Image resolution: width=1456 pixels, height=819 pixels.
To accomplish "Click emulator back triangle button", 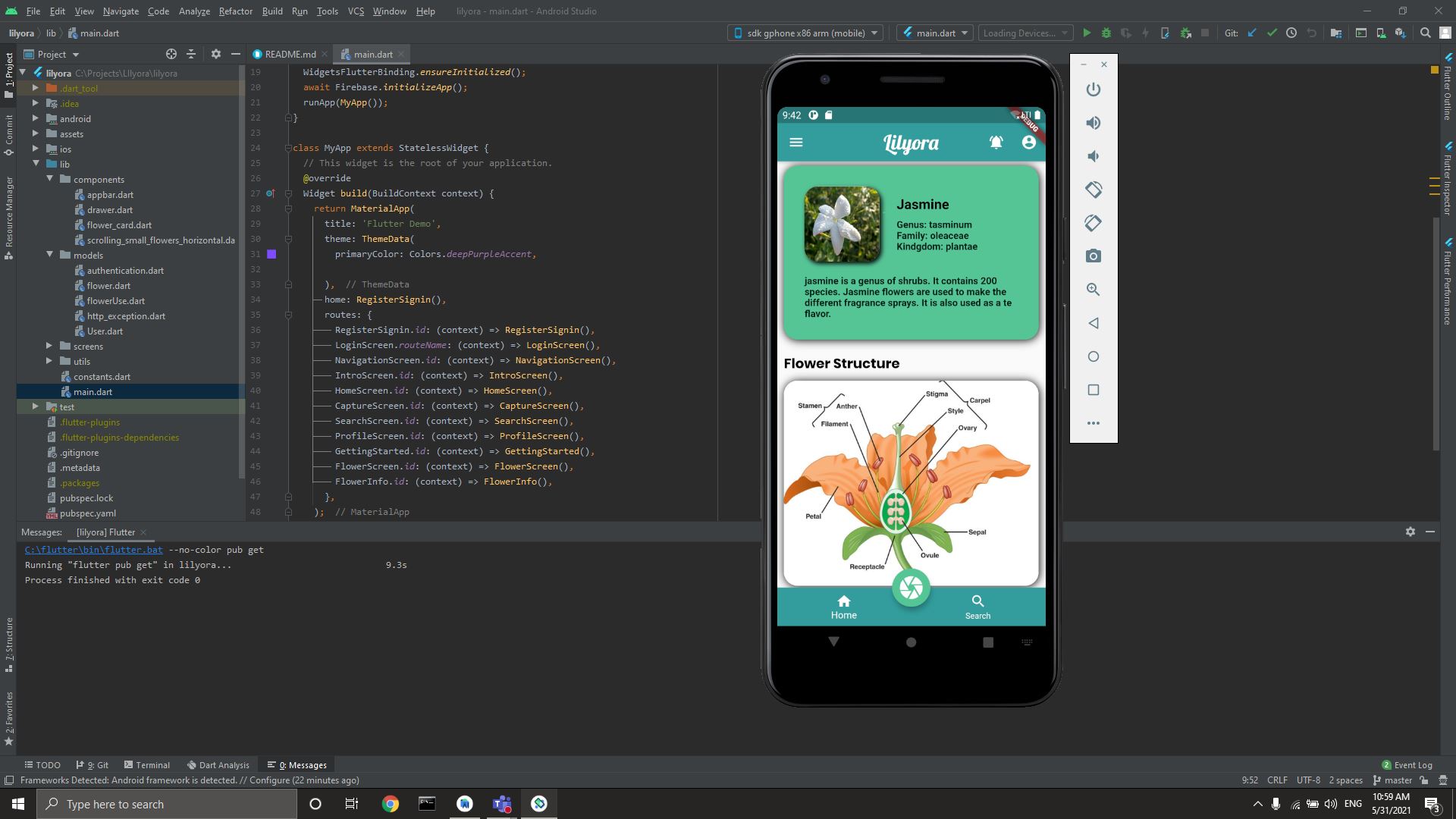I will [x=1093, y=323].
